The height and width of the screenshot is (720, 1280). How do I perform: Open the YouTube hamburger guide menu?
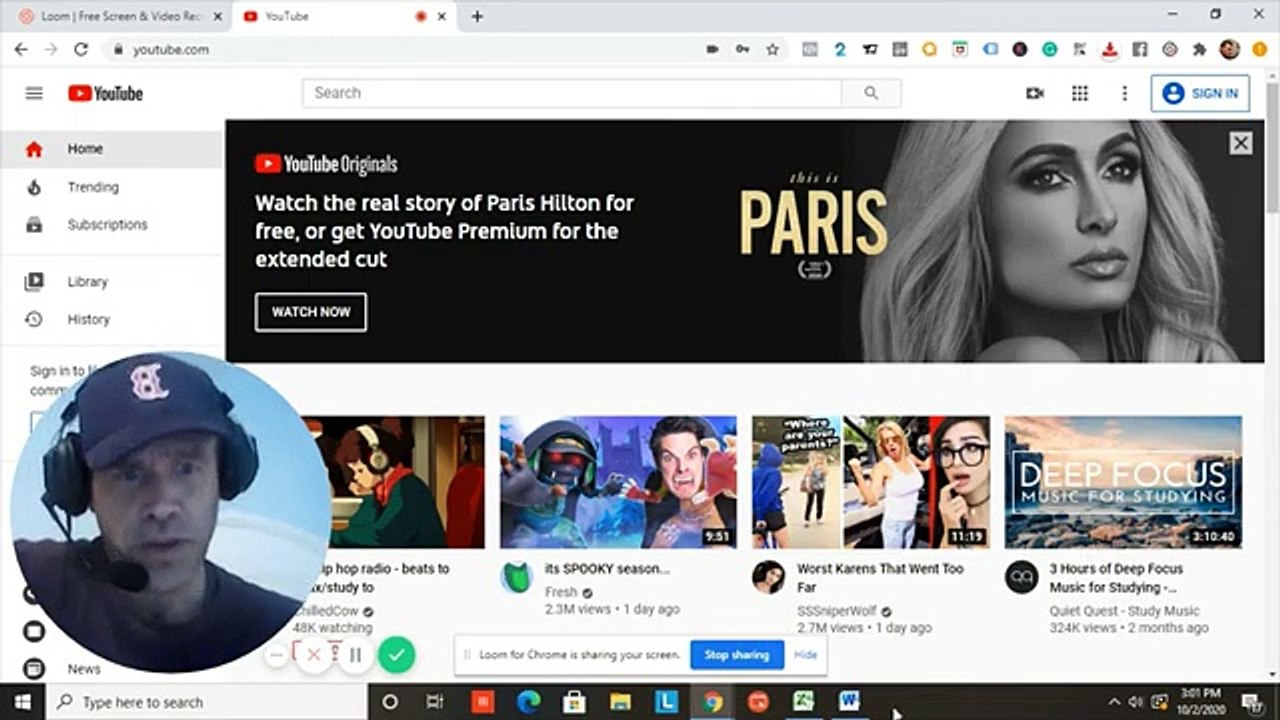(34, 93)
